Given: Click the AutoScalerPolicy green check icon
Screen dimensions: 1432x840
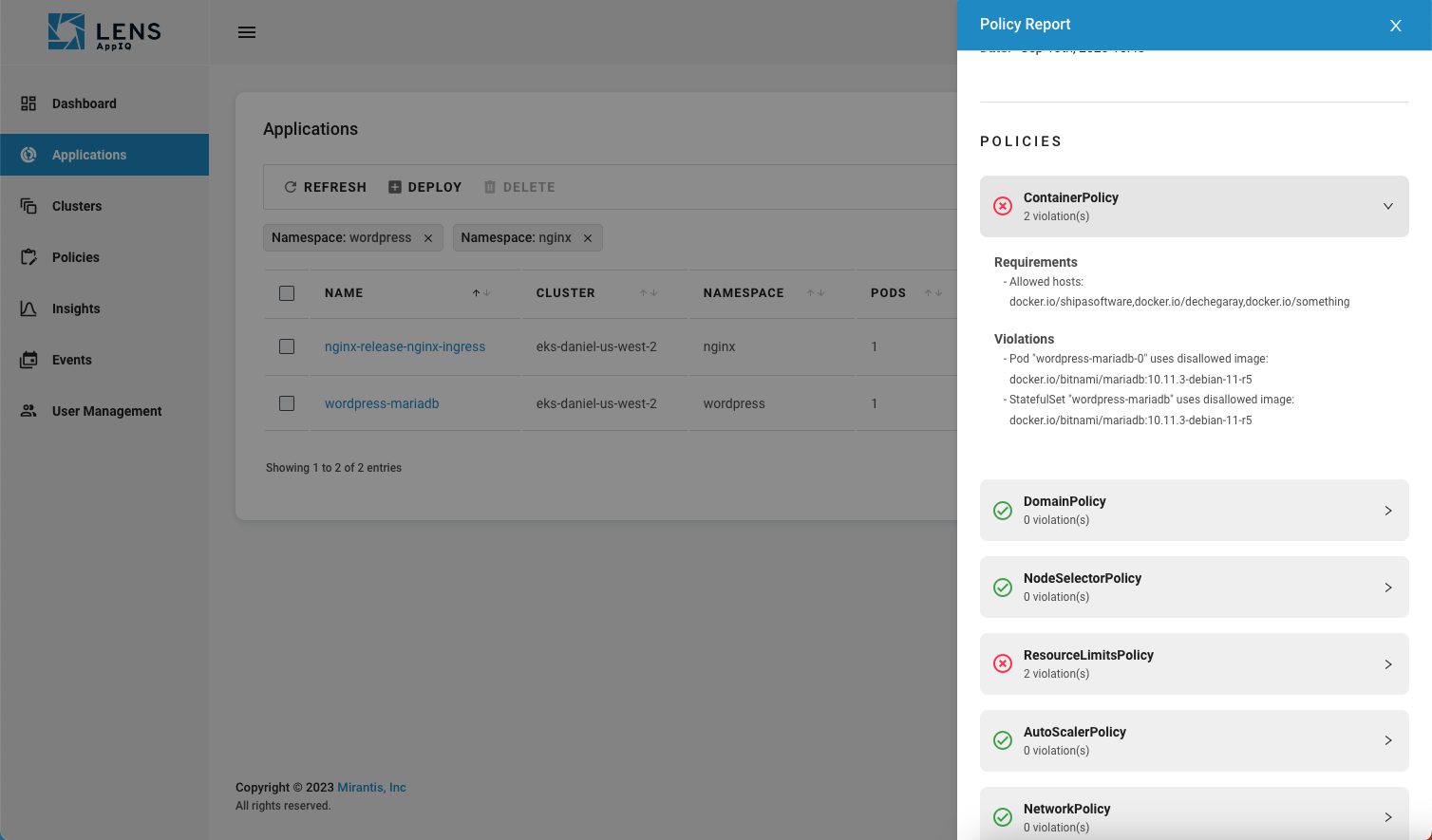Looking at the screenshot, I should [x=1003, y=740].
